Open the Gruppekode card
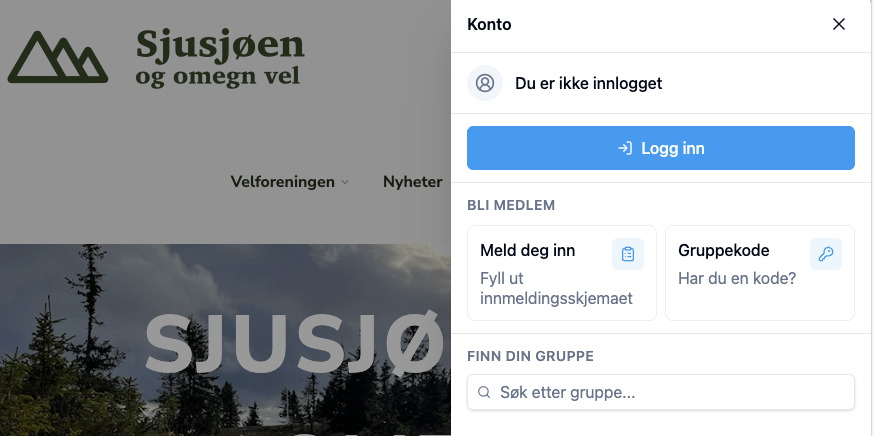Image resolution: width=874 pixels, height=436 pixels. point(760,273)
